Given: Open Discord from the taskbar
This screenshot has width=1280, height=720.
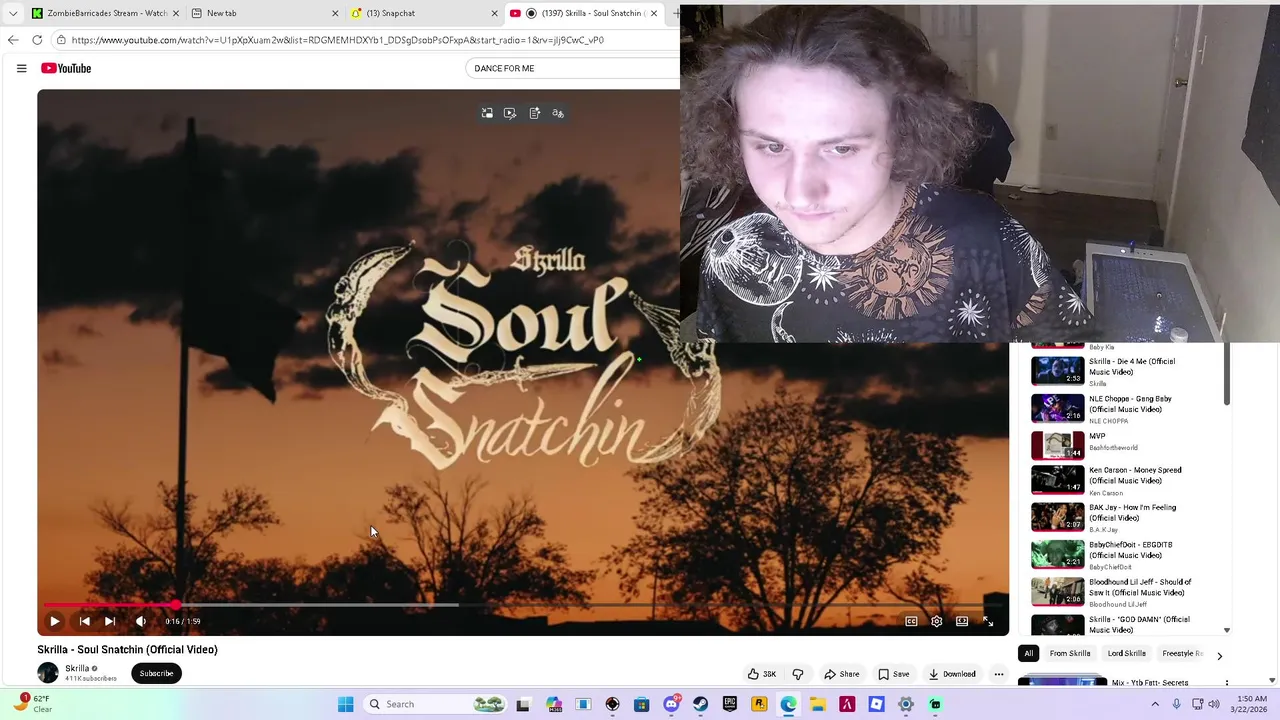Looking at the screenshot, I should click(672, 704).
